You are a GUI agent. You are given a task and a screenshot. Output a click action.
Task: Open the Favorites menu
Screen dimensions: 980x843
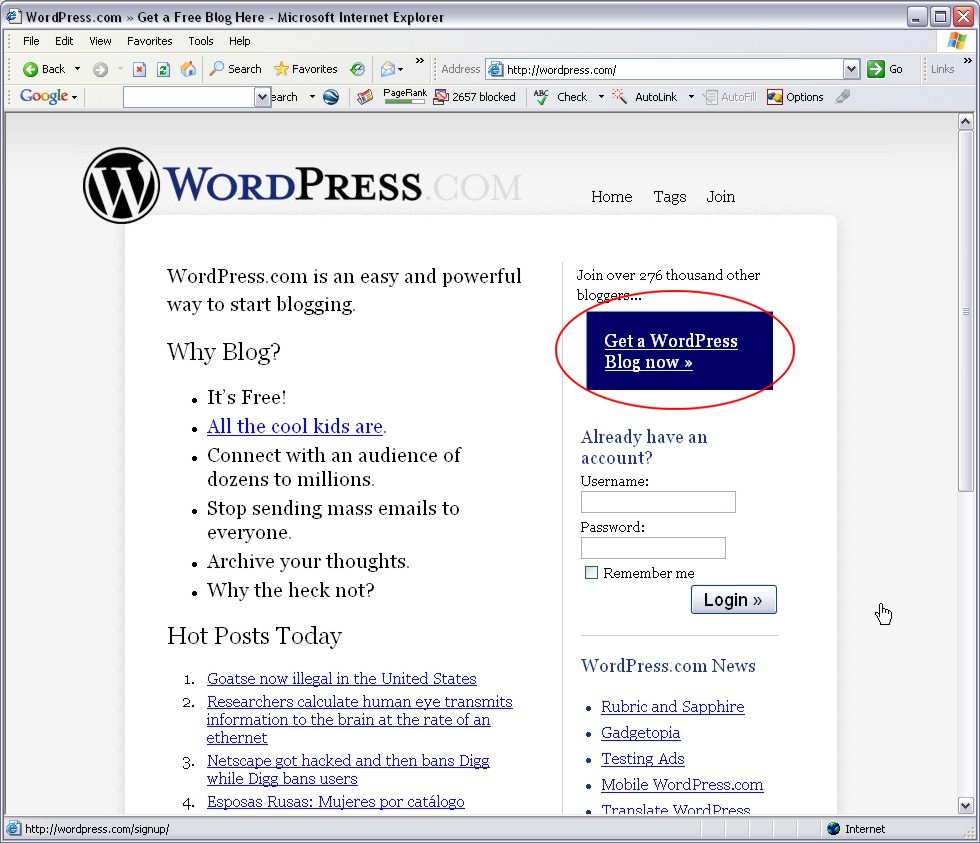[149, 41]
